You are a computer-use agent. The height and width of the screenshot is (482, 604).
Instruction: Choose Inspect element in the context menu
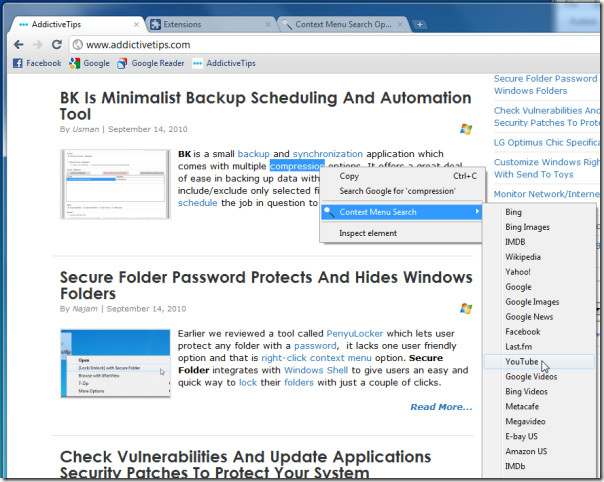point(401,233)
